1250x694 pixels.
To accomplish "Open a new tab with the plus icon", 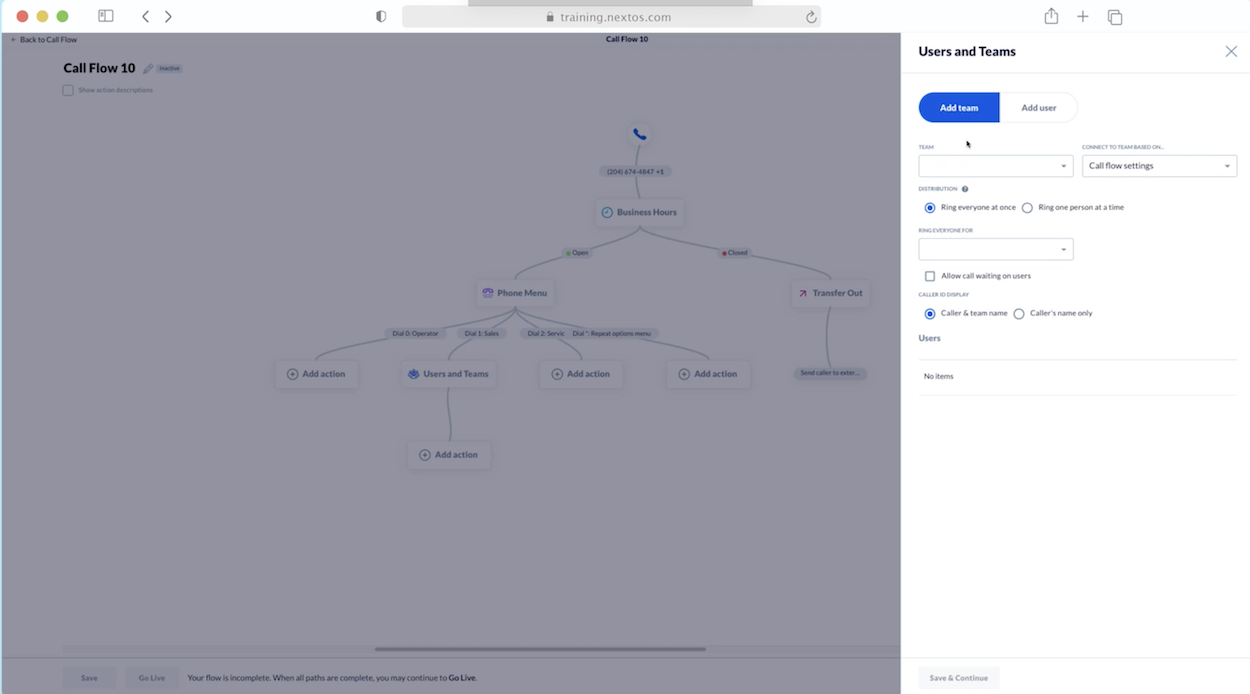I will pos(1083,16).
